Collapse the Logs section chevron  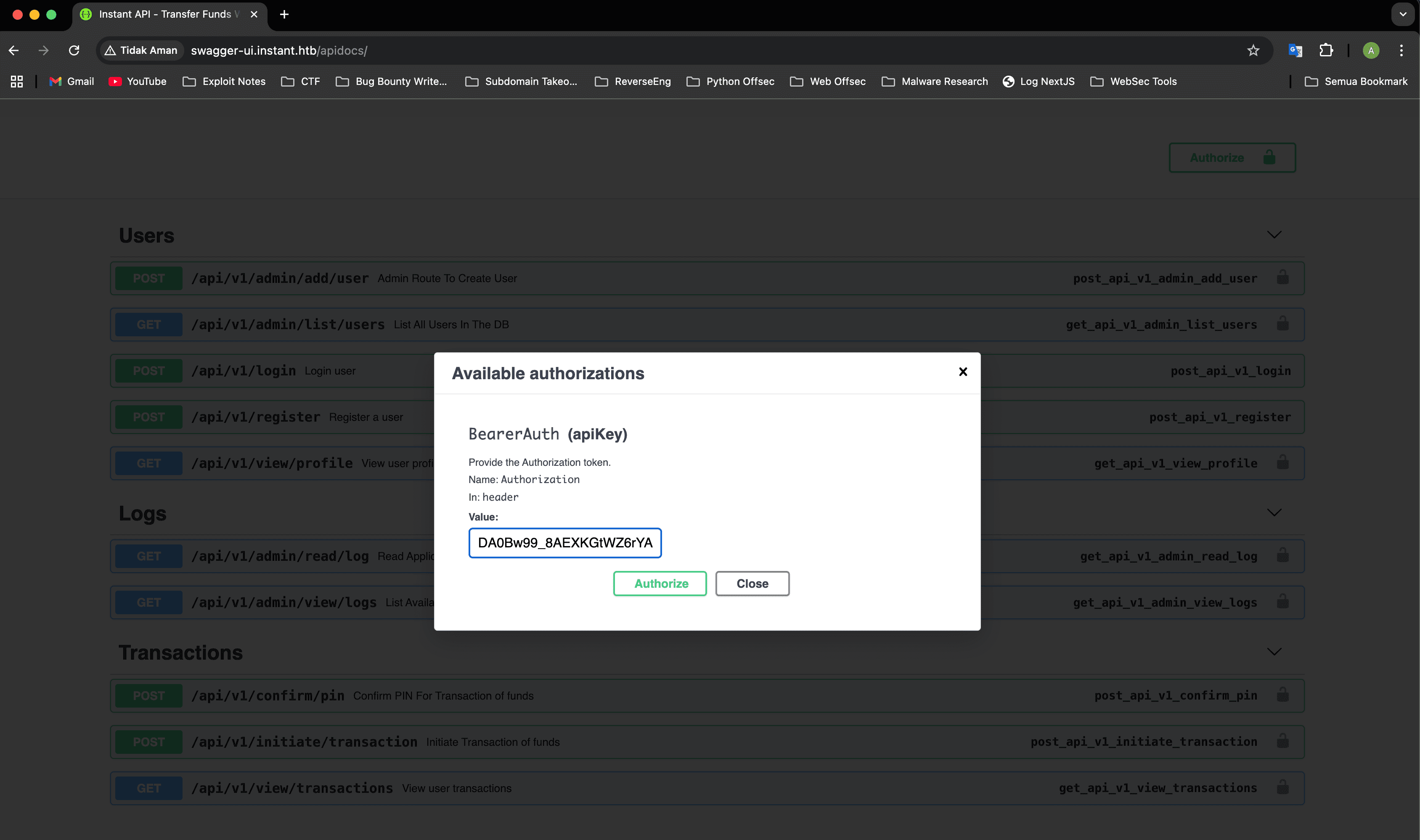pos(1274,512)
